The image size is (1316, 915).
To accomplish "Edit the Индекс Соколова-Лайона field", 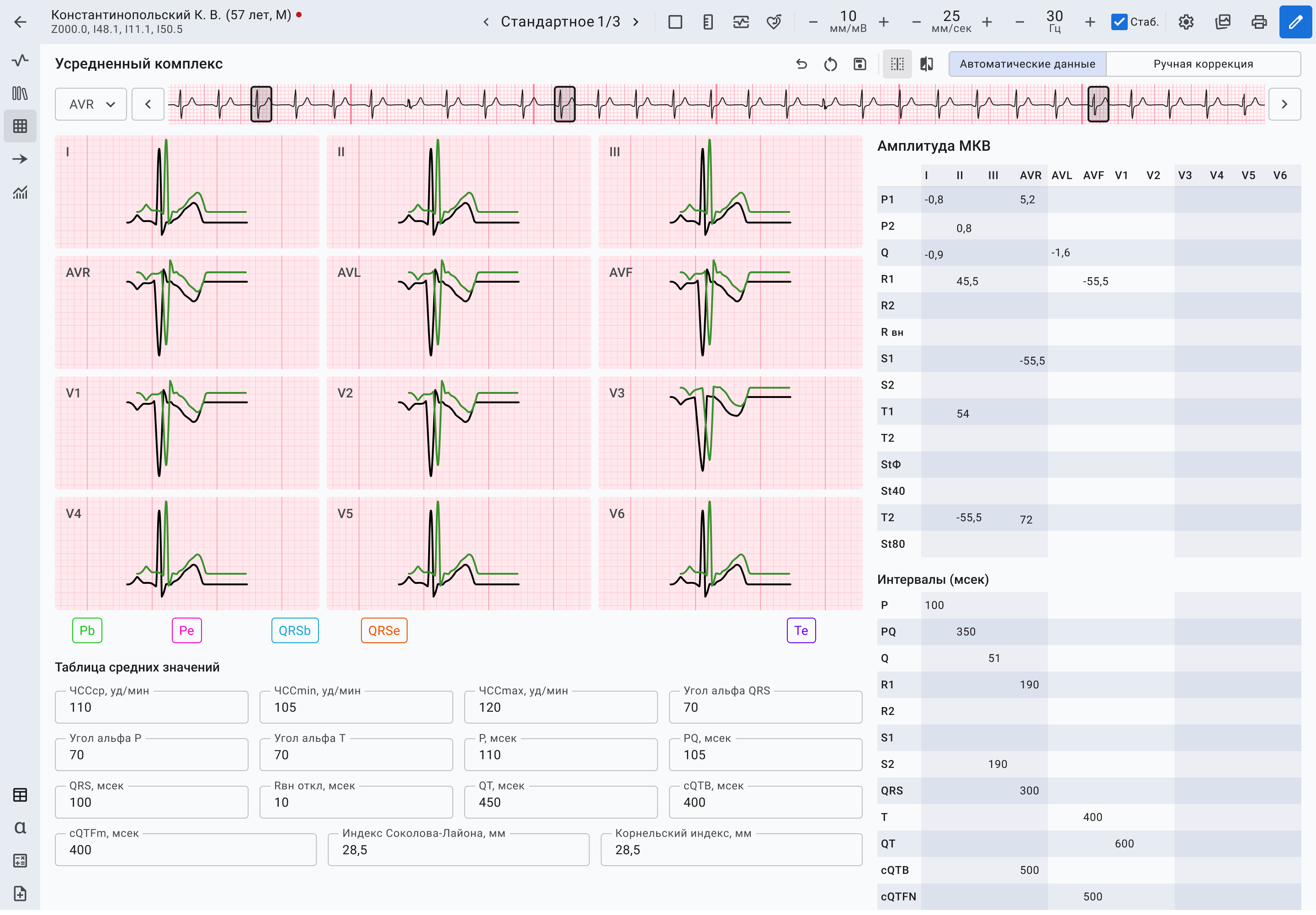I will tap(458, 850).
